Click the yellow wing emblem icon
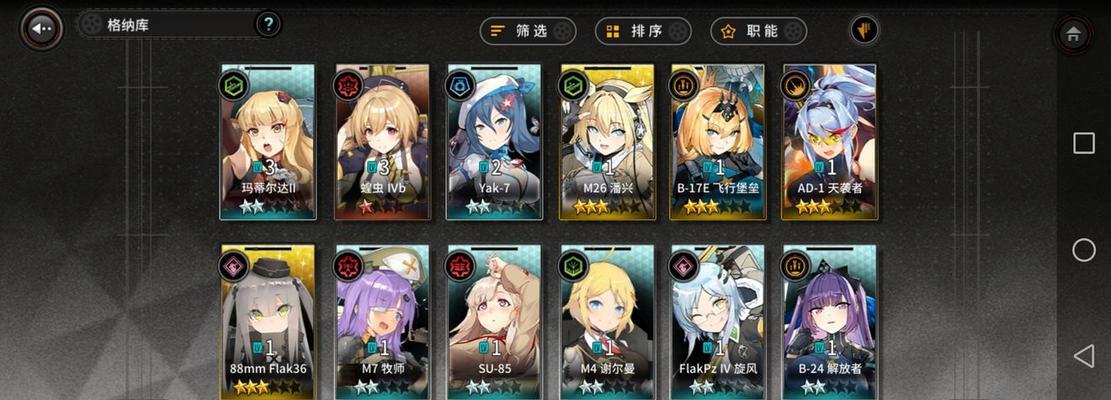The width and height of the screenshot is (1111, 400). click(864, 30)
